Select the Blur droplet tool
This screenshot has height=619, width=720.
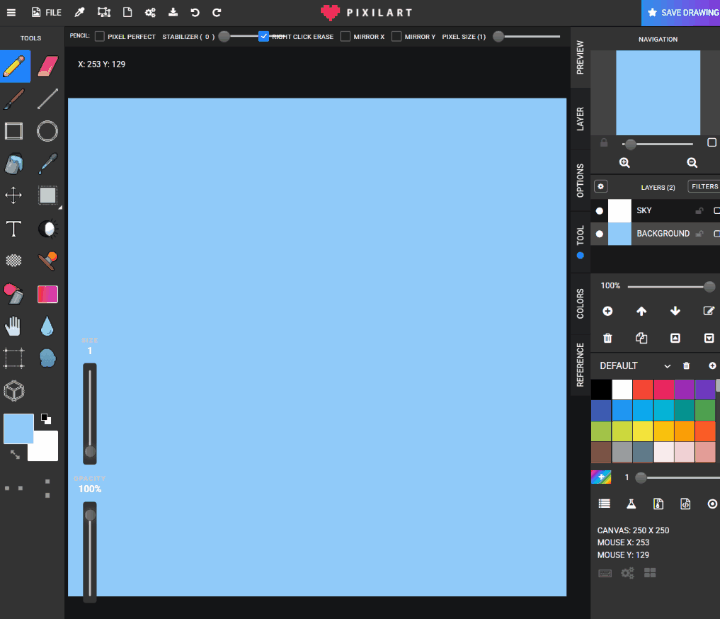47,326
